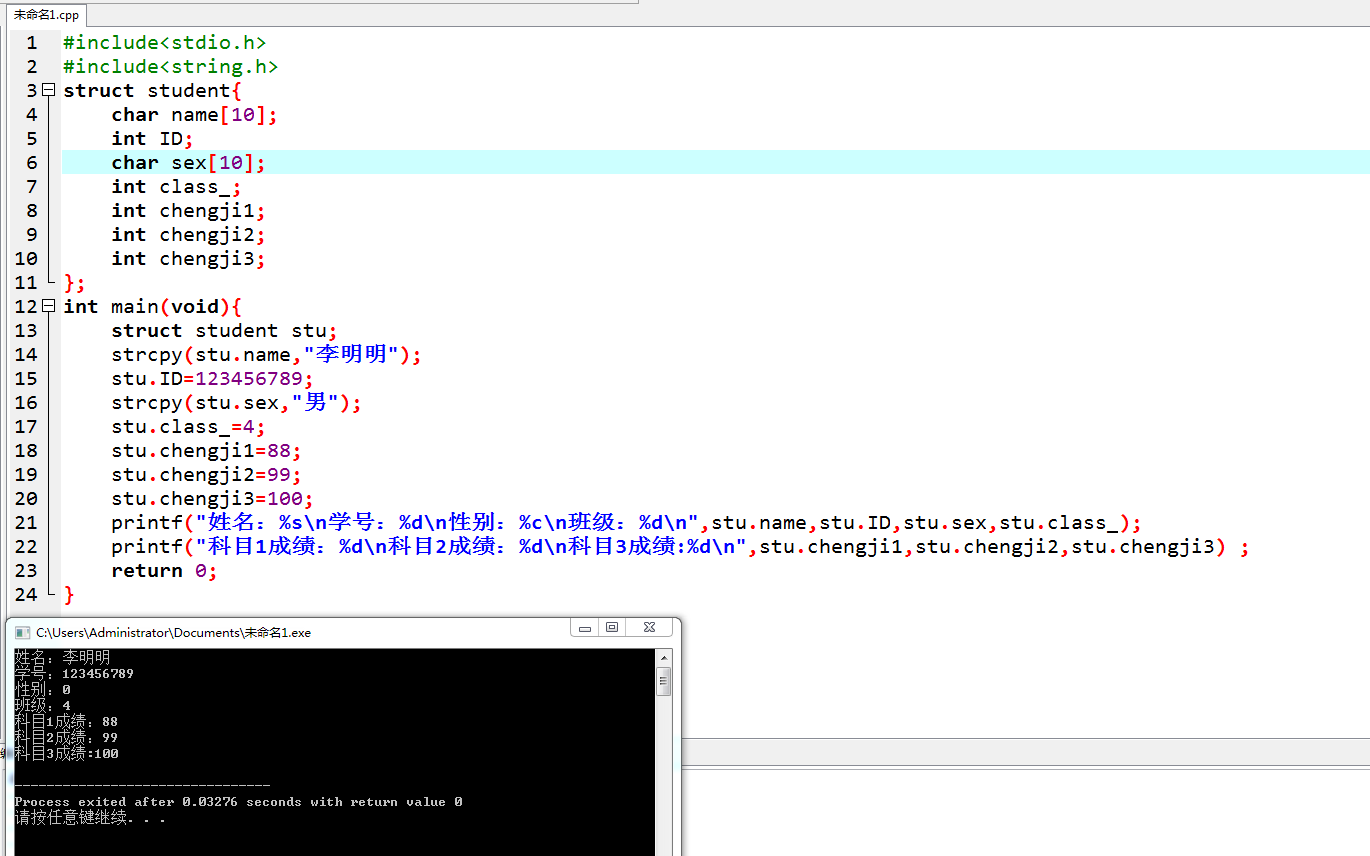Click the 'int chengji2;' declaration
Image resolution: width=1370 pixels, height=856 pixels.
click(x=188, y=234)
